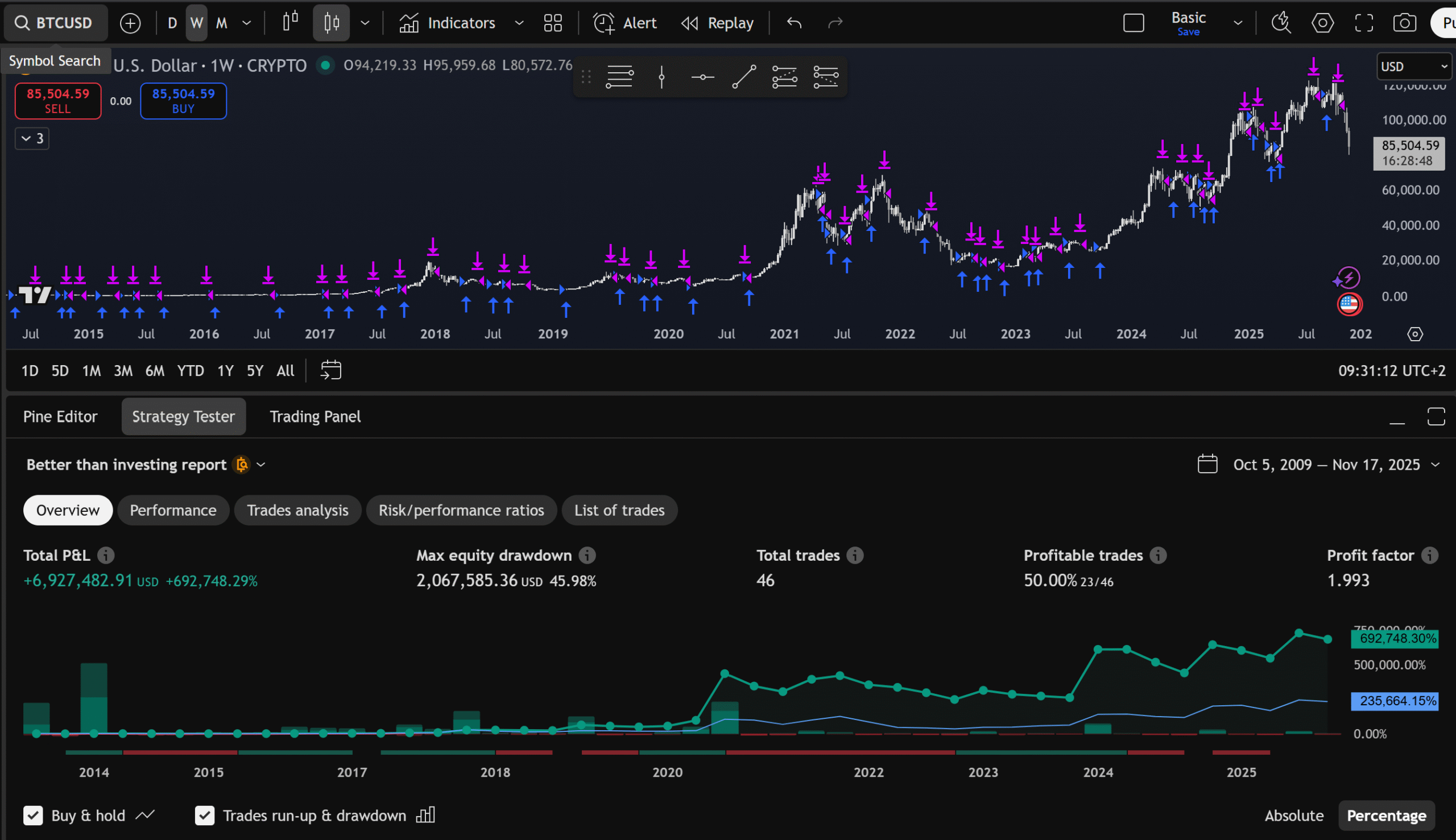Expand the timeframe dropdown chevron next to M
The height and width of the screenshot is (840, 1456).
click(247, 23)
